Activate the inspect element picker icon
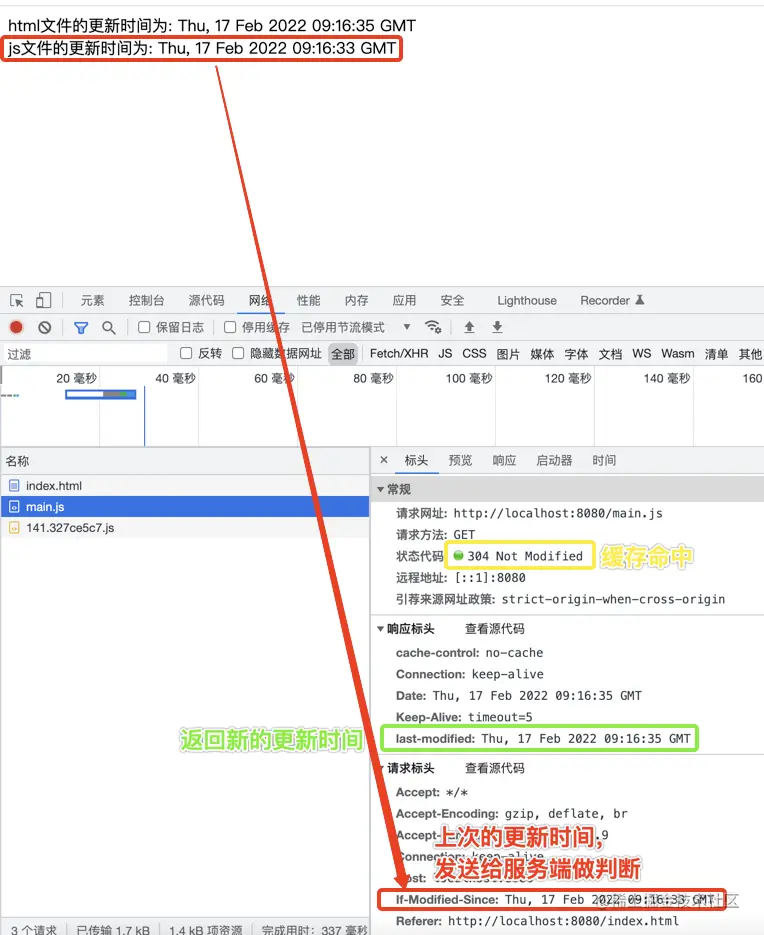Image resolution: width=764 pixels, height=935 pixels. tap(17, 300)
